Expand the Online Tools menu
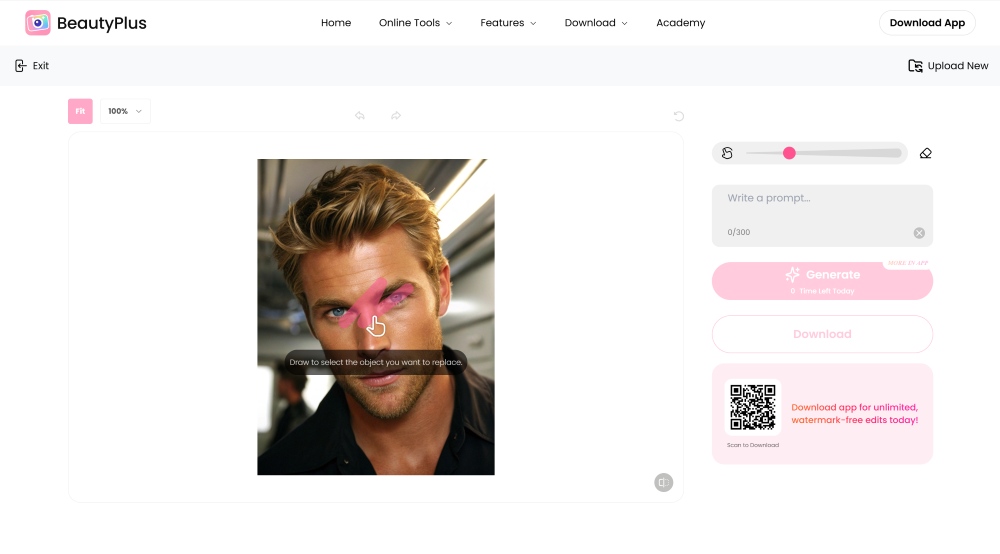1000x554 pixels. coord(415,23)
